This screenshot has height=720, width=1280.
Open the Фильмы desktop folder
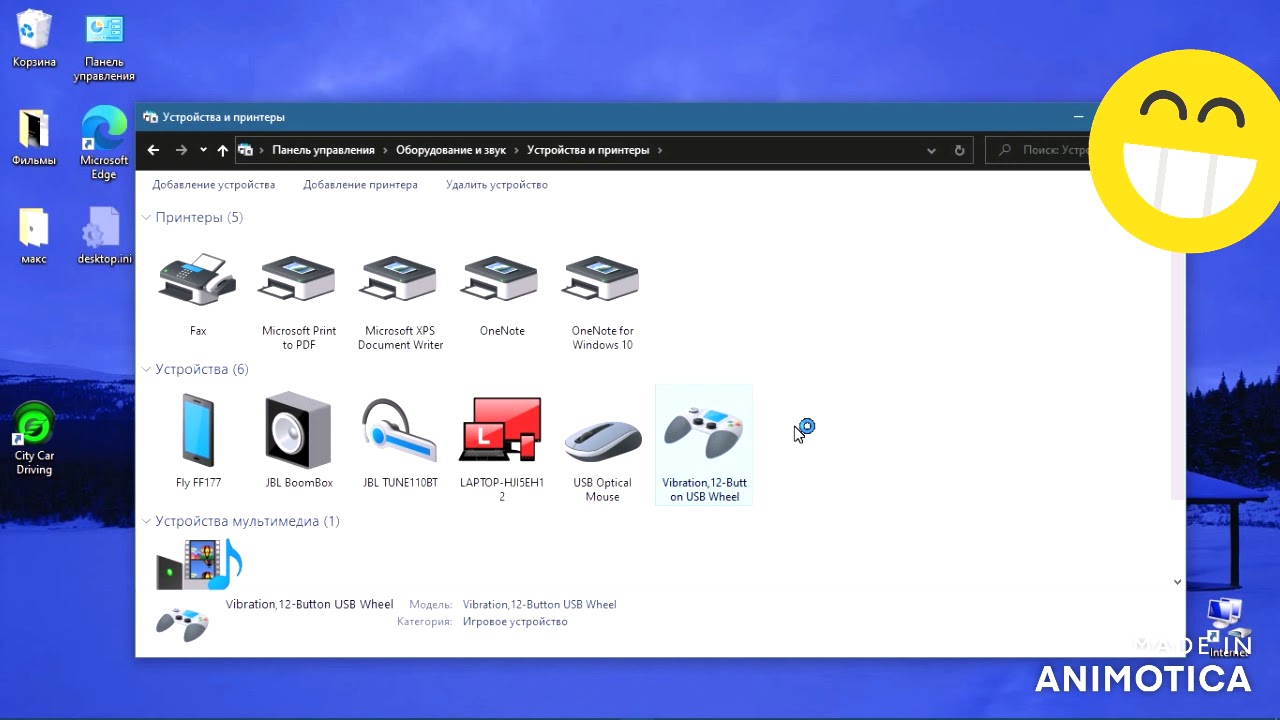(x=34, y=138)
